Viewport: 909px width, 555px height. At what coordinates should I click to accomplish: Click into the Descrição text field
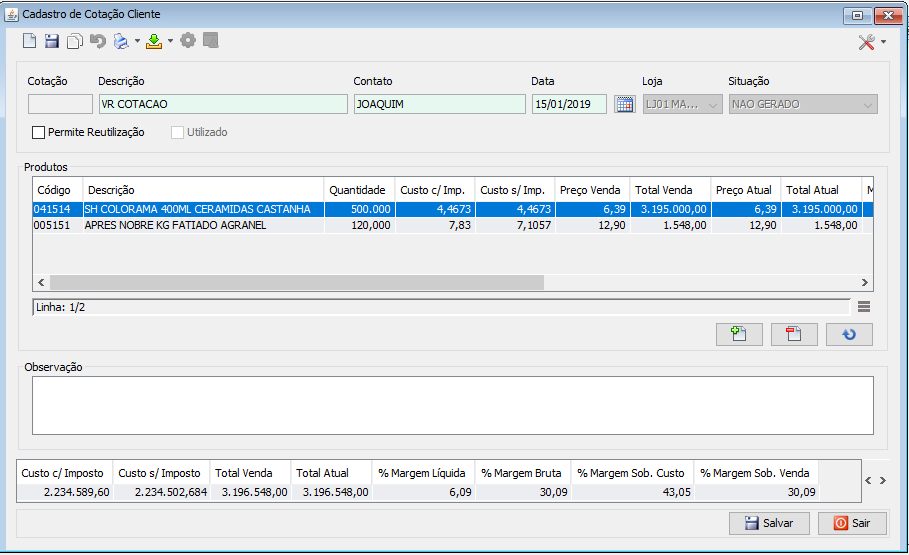[x=222, y=104]
